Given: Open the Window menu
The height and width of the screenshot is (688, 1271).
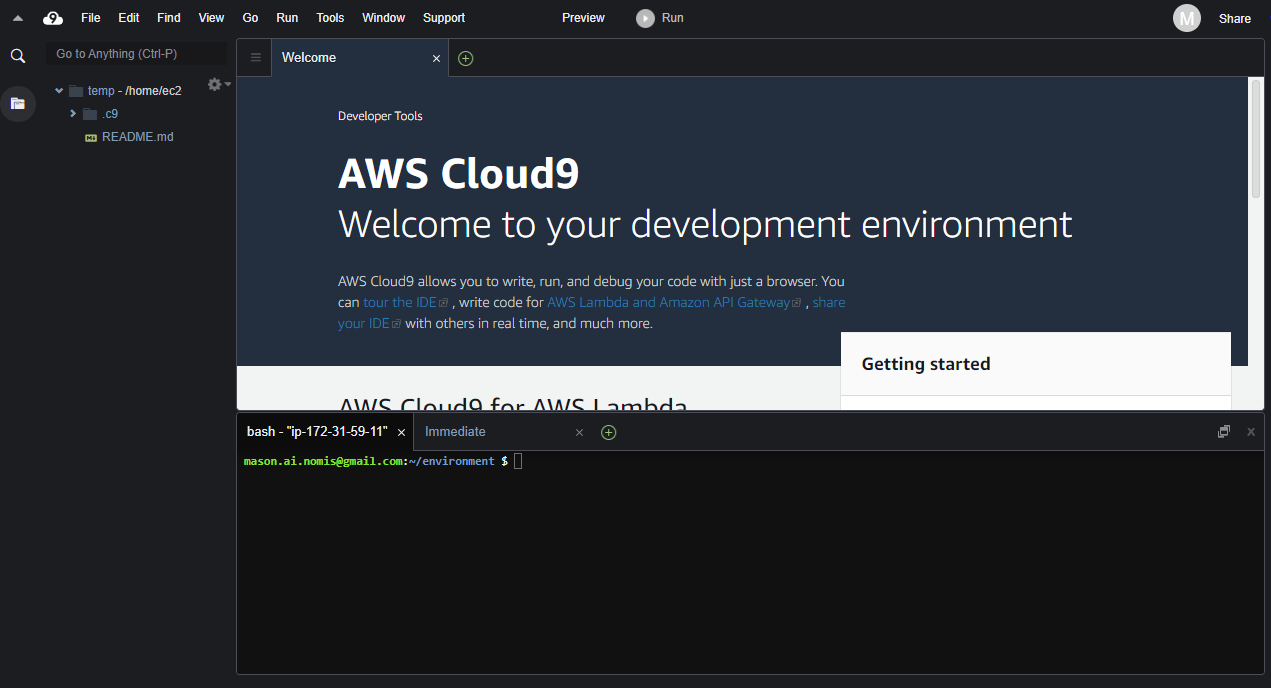Looking at the screenshot, I should click(x=383, y=18).
